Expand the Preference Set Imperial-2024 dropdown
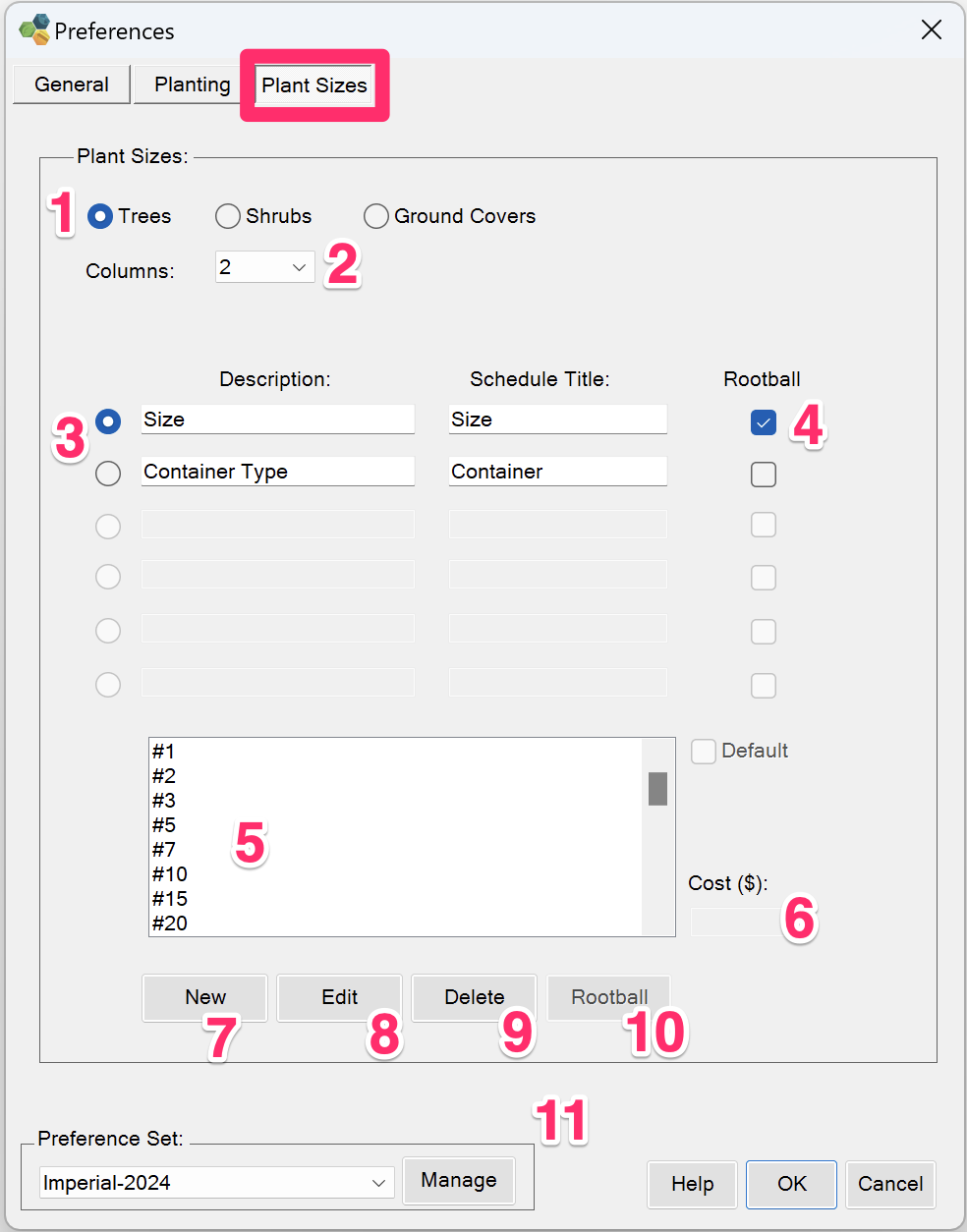Image resolution: width=967 pixels, height=1232 pixels. [x=216, y=1183]
